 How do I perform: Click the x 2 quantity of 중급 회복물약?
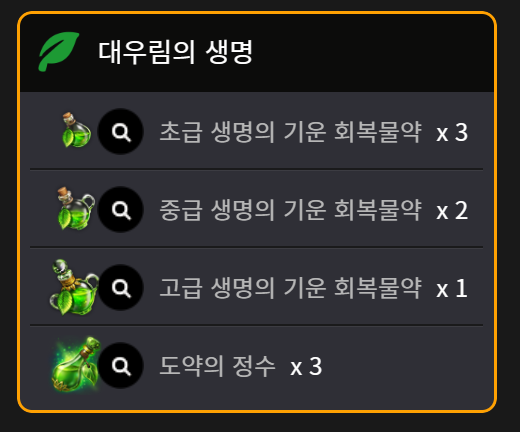click(452, 211)
